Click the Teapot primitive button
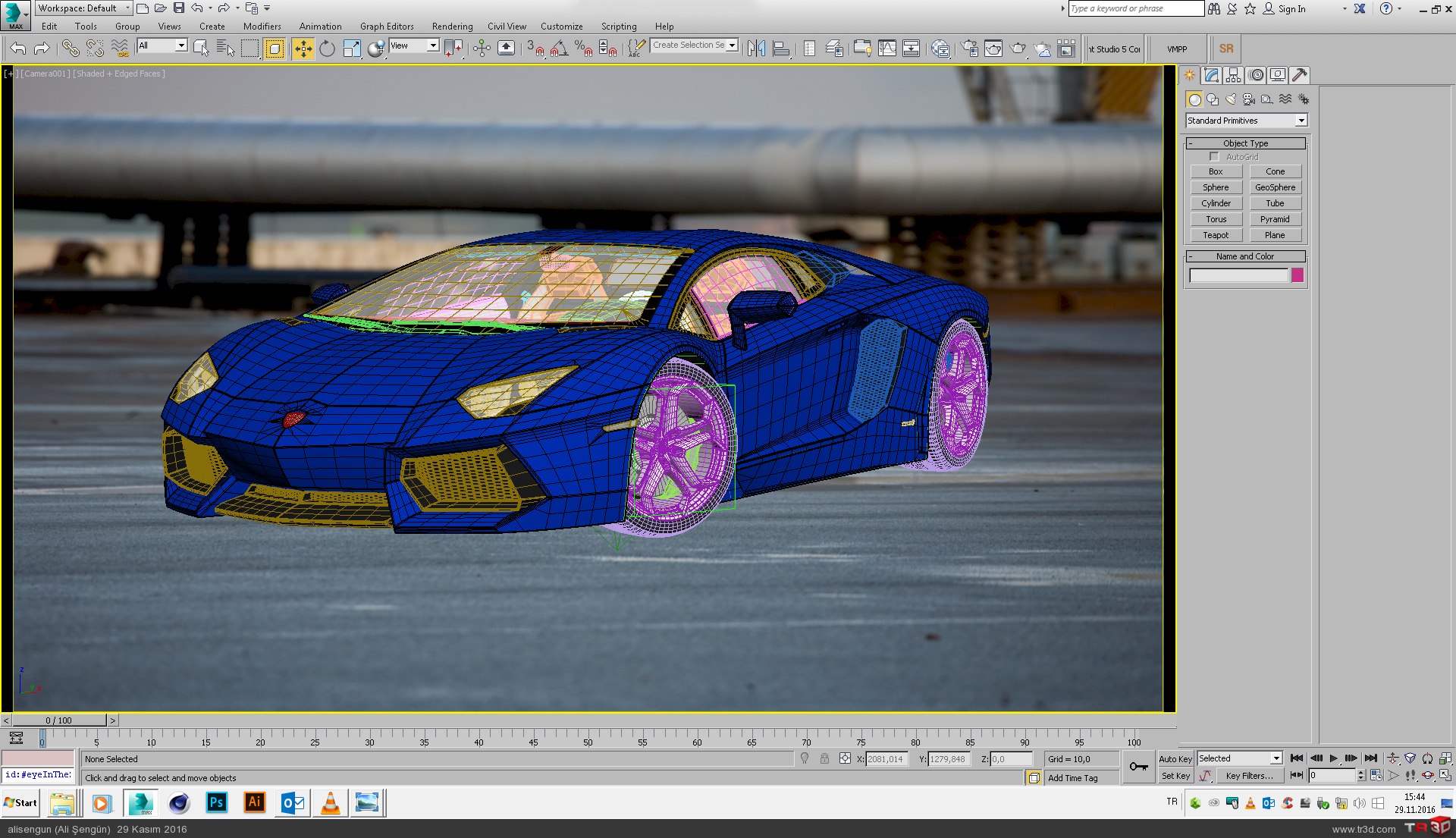 click(1215, 235)
